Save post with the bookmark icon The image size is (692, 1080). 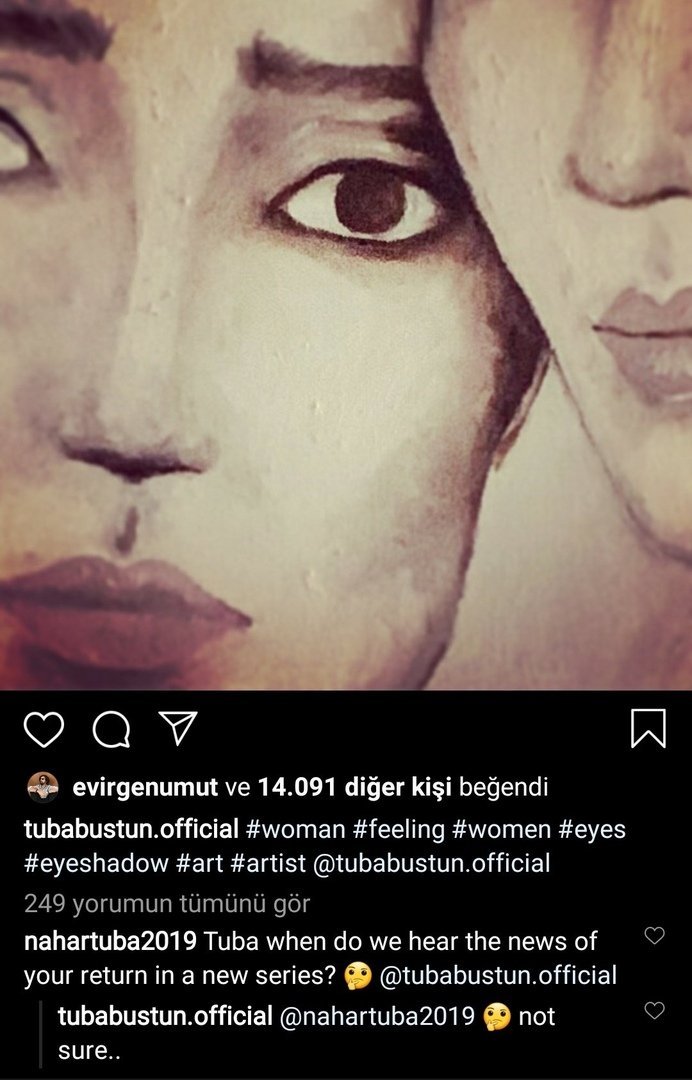click(x=648, y=728)
